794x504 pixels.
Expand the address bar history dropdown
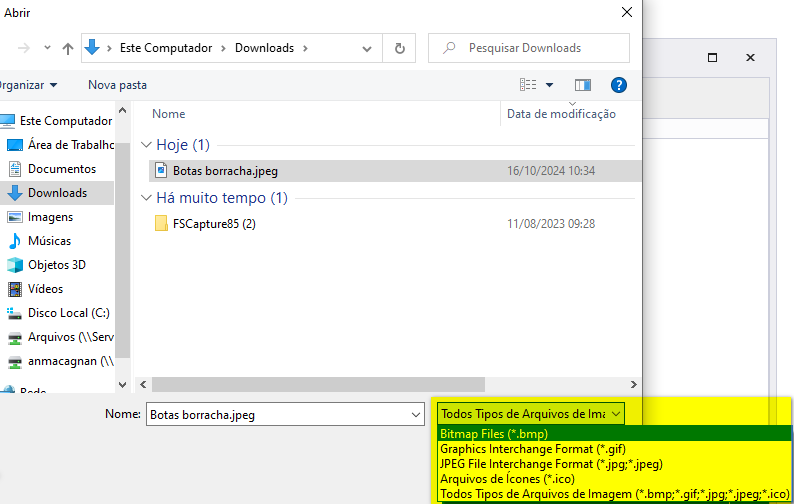(x=367, y=49)
